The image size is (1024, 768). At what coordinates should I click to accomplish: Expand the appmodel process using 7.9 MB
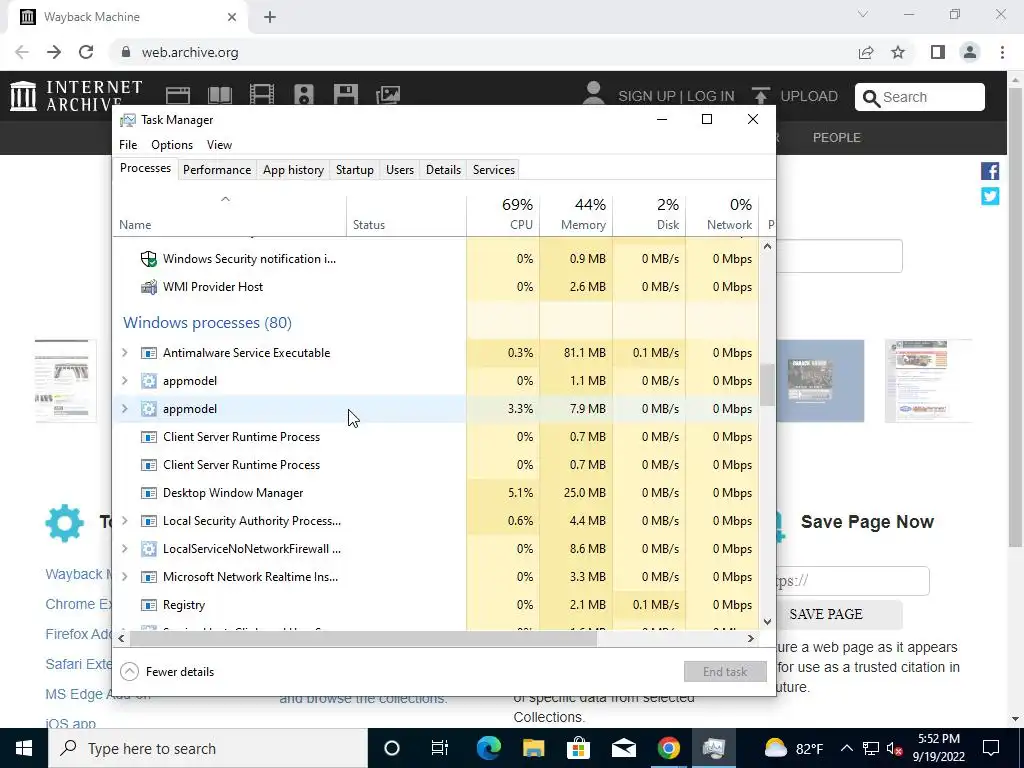coord(125,409)
